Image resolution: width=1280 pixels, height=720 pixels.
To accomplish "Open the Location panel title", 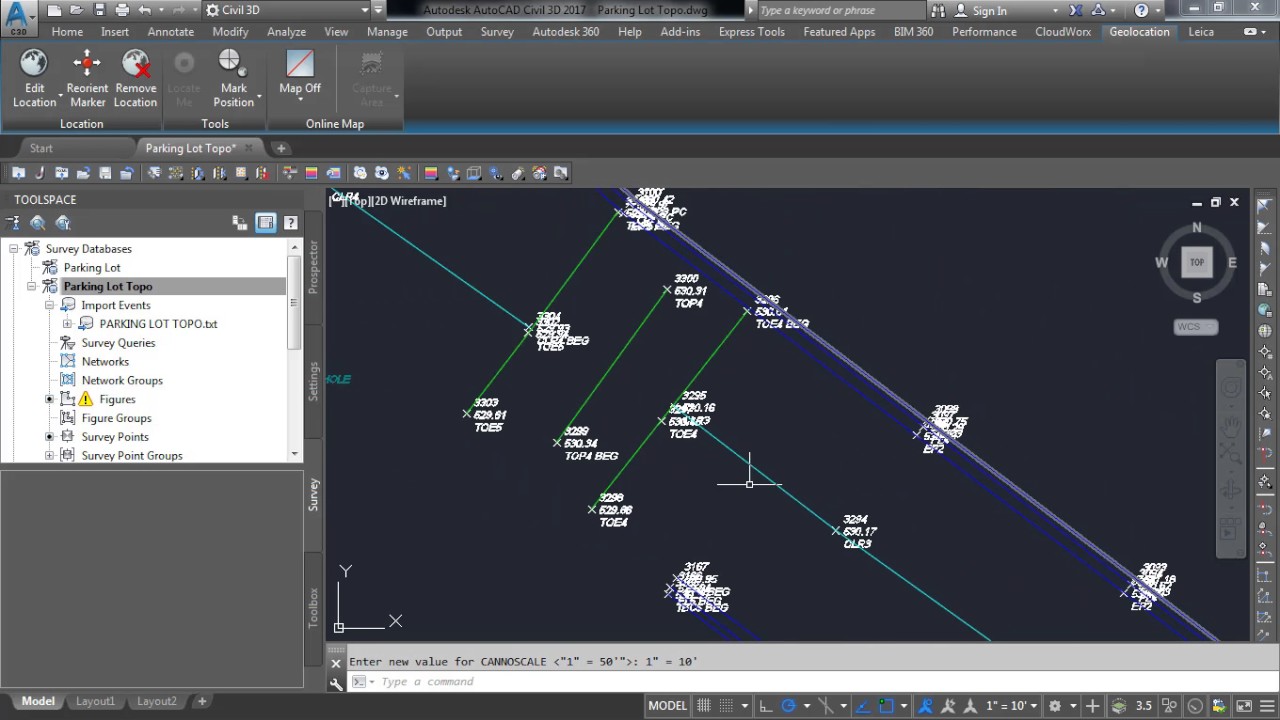I will [82, 124].
